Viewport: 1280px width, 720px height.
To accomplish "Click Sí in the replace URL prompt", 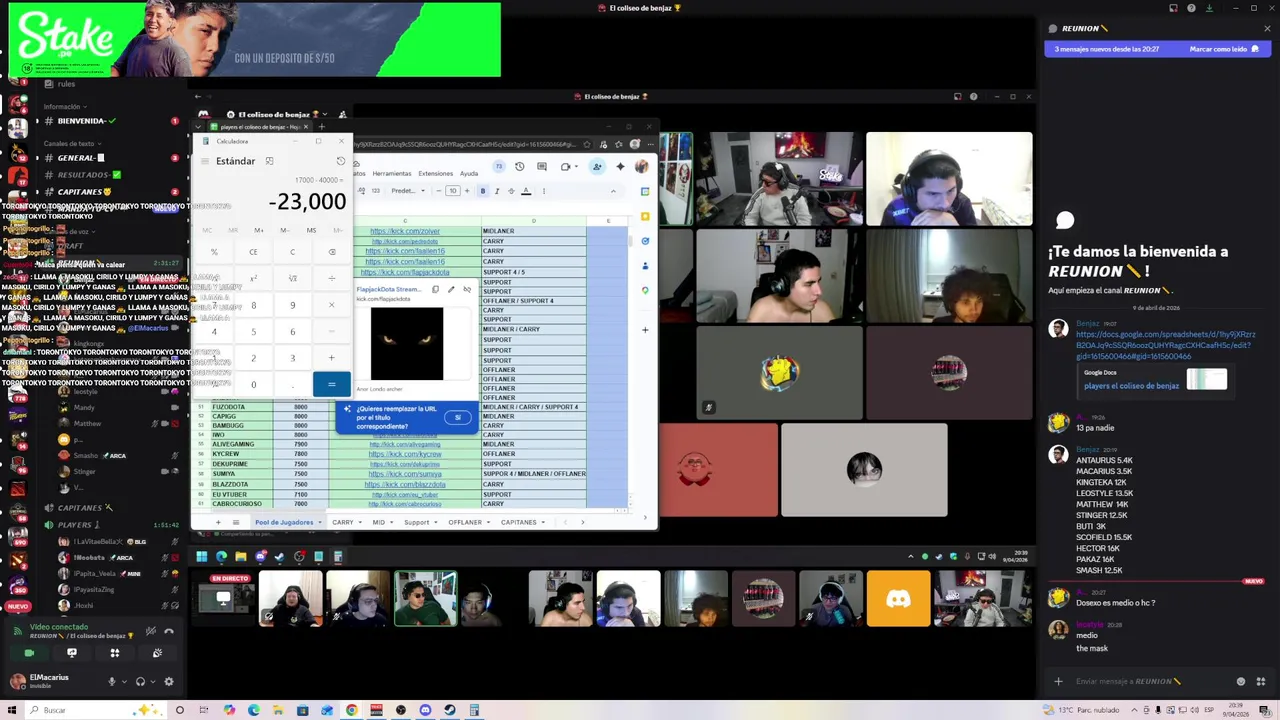I will click(458, 417).
